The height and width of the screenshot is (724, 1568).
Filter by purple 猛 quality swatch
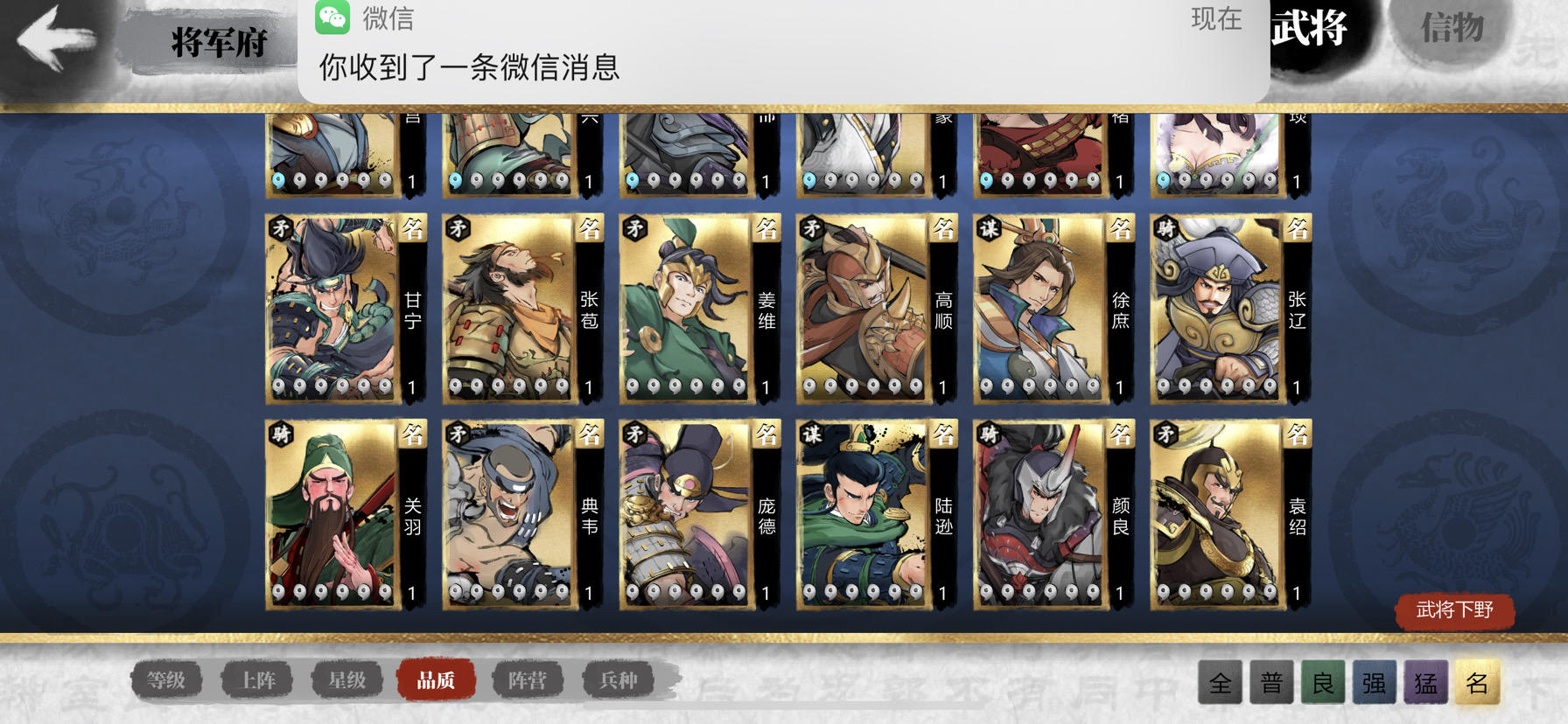tap(1426, 683)
